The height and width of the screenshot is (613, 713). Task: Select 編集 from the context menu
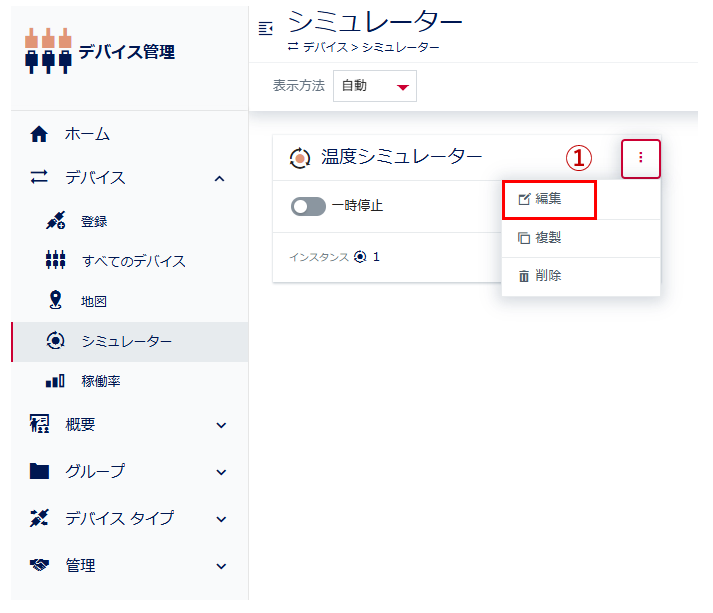(548, 199)
